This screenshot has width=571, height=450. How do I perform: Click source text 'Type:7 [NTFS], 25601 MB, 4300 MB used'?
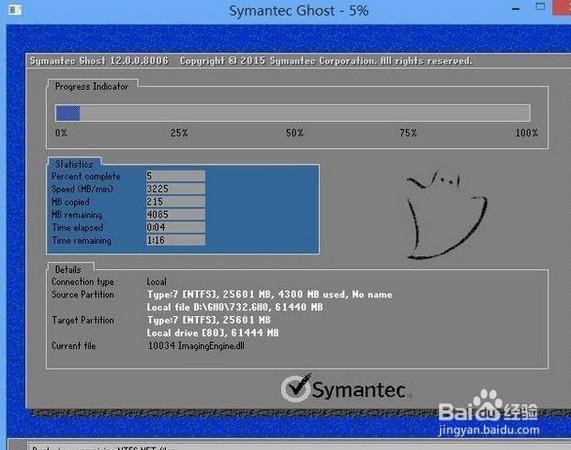tap(246, 295)
